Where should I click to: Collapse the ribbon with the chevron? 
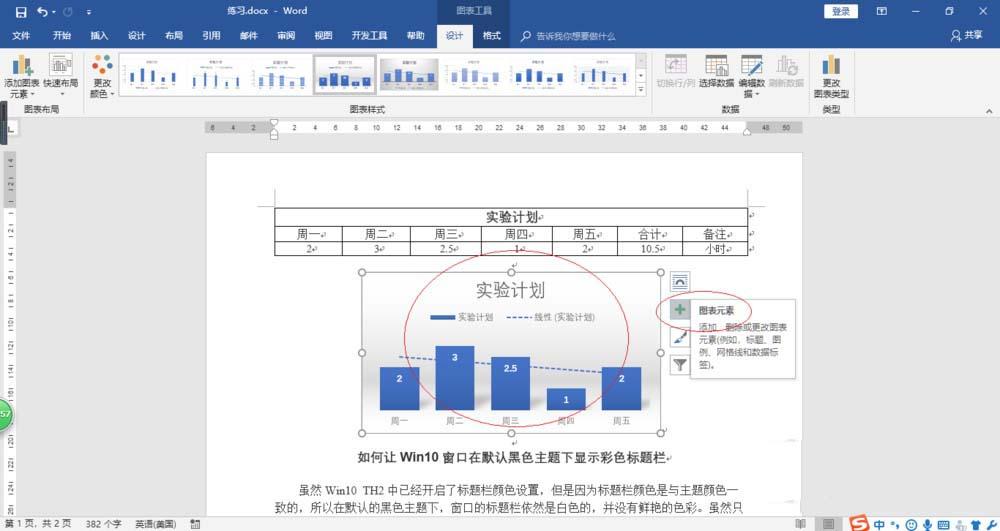click(x=989, y=111)
